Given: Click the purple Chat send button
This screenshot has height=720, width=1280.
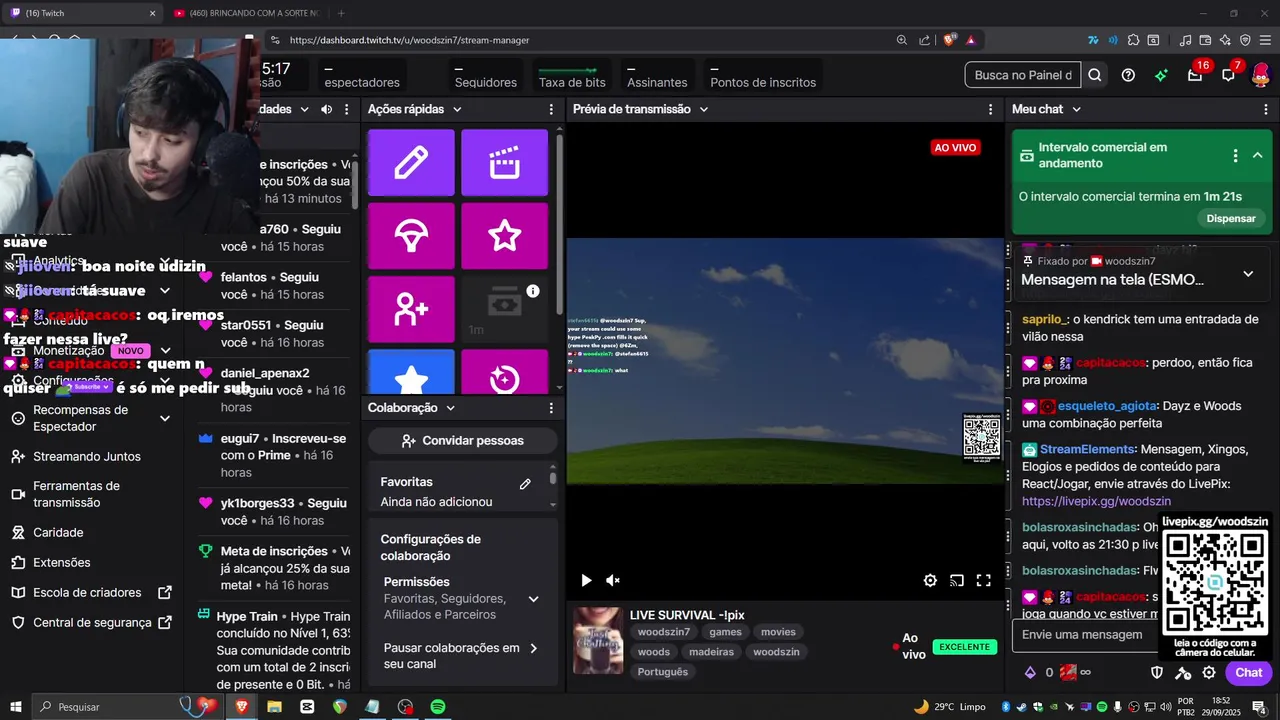Looking at the screenshot, I should [1248, 673].
